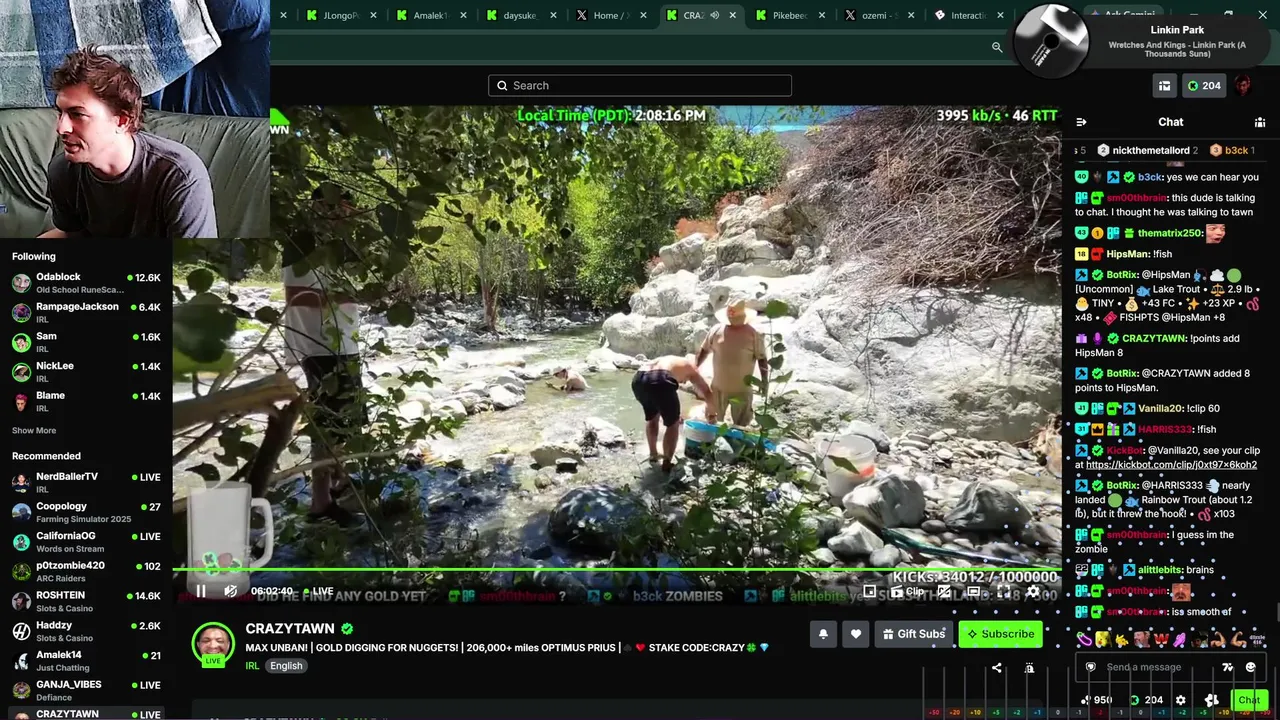Screen dimensions: 1280x720
Task: Go to Sam's channel in Following
Action: point(86,342)
